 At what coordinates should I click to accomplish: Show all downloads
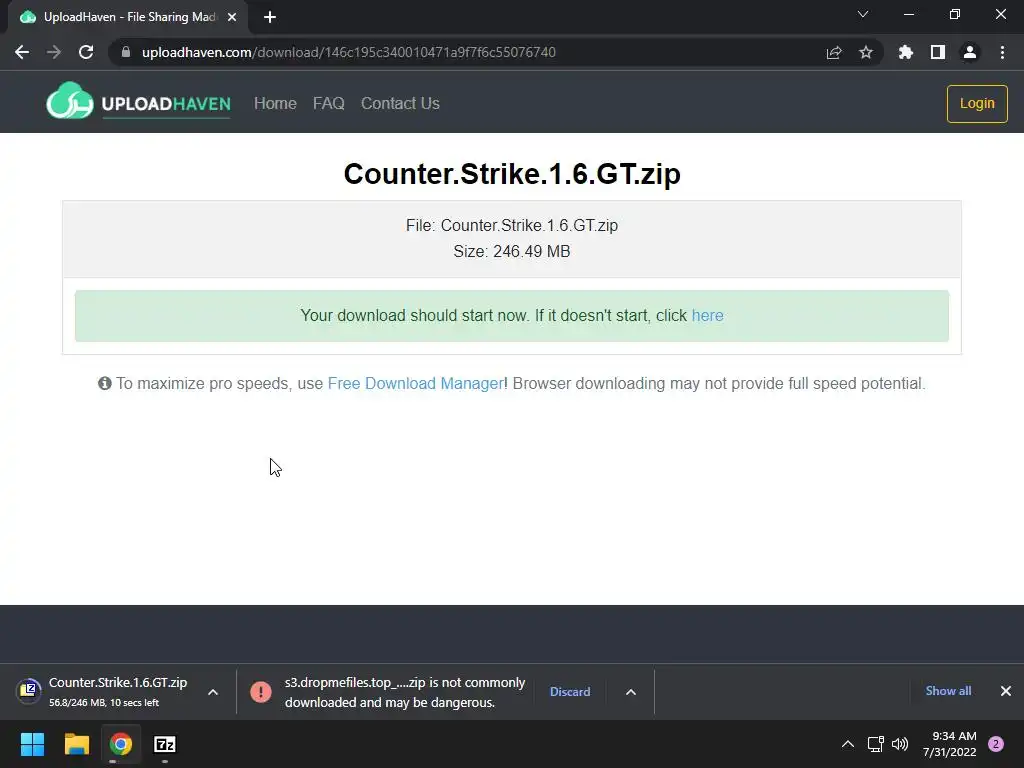(948, 691)
